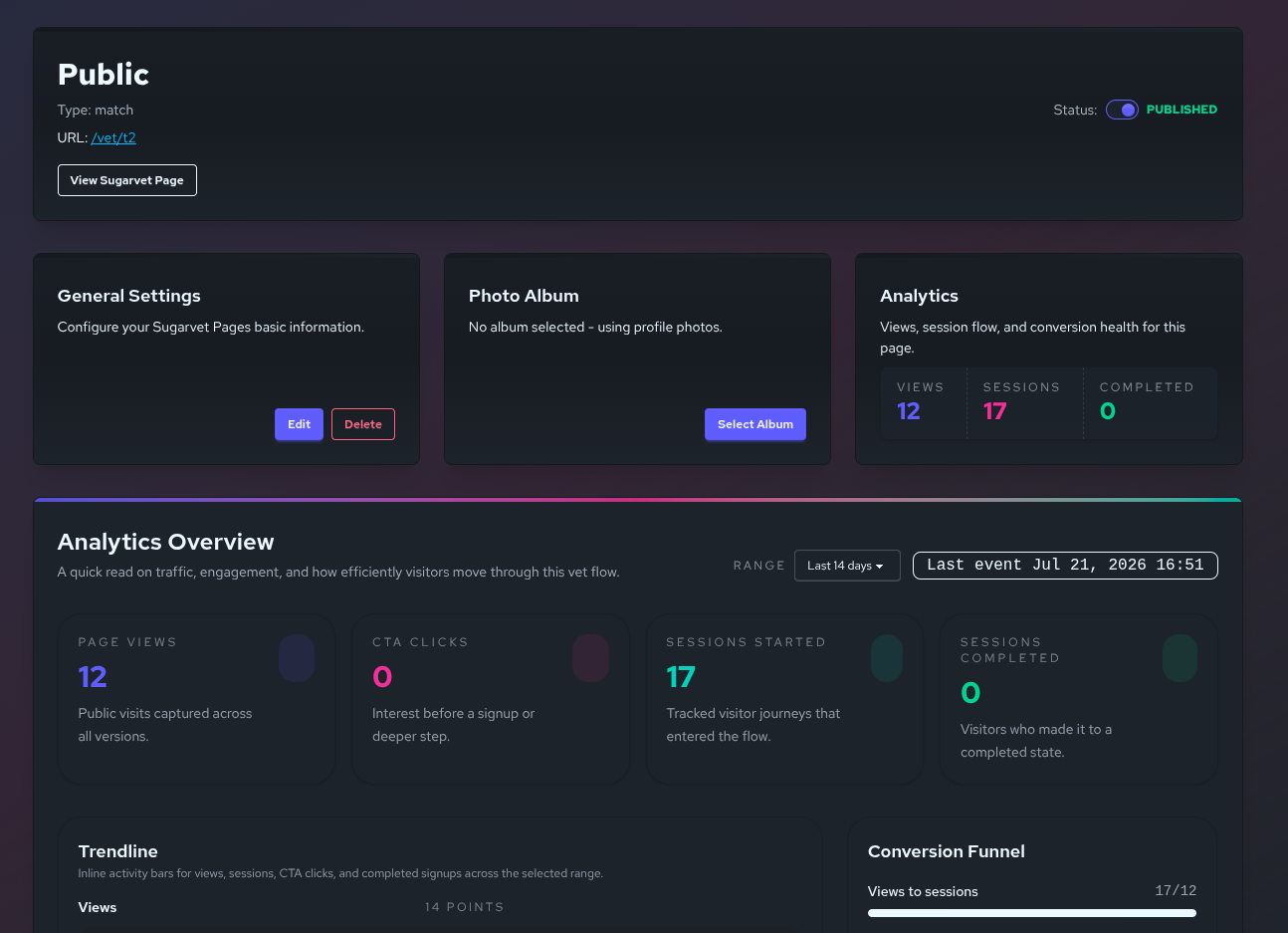Click the Views label under Trendline
This screenshot has height=933, width=1288.
pyautogui.click(x=98, y=907)
